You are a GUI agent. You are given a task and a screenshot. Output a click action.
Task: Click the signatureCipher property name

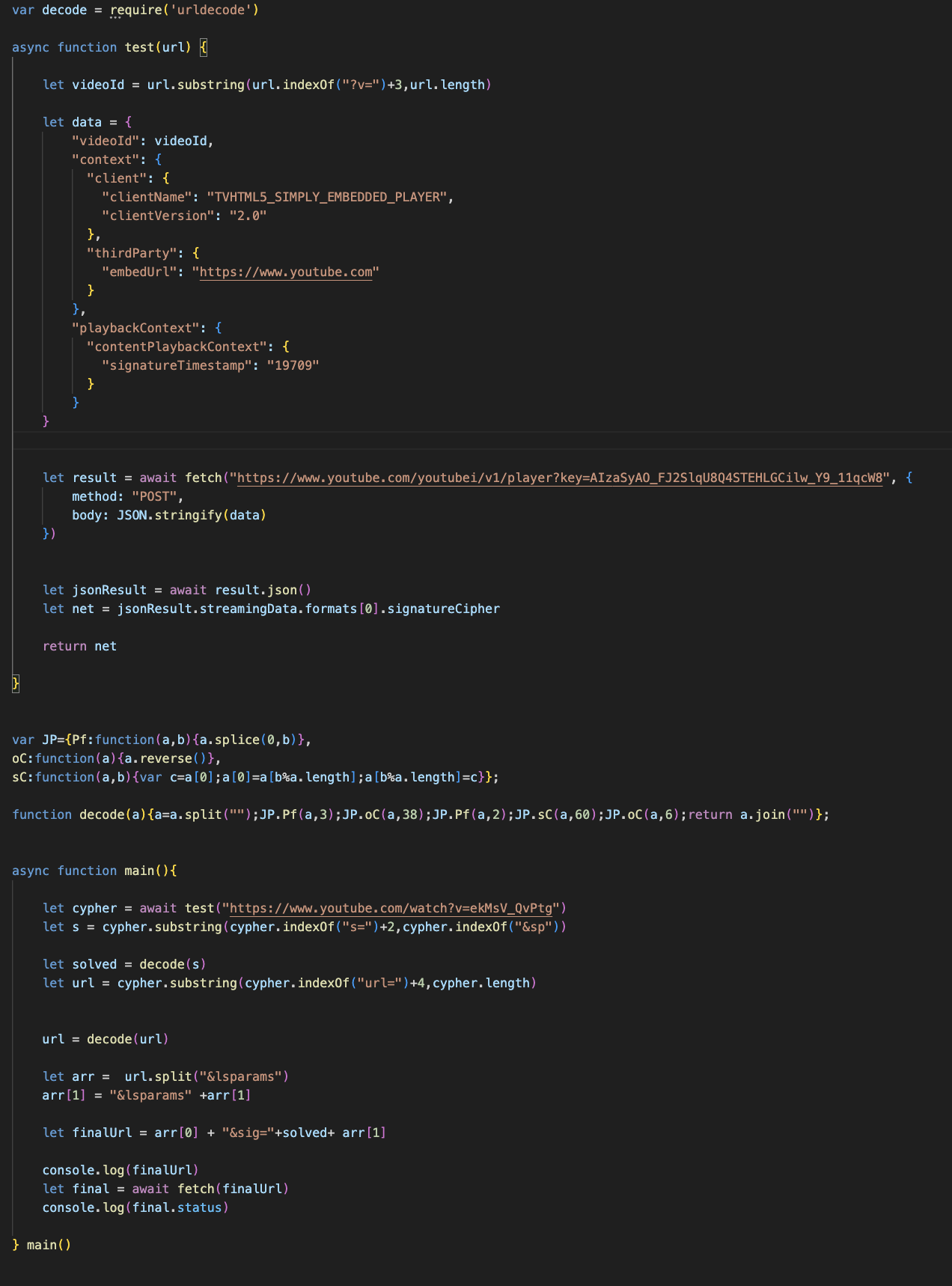[444, 609]
